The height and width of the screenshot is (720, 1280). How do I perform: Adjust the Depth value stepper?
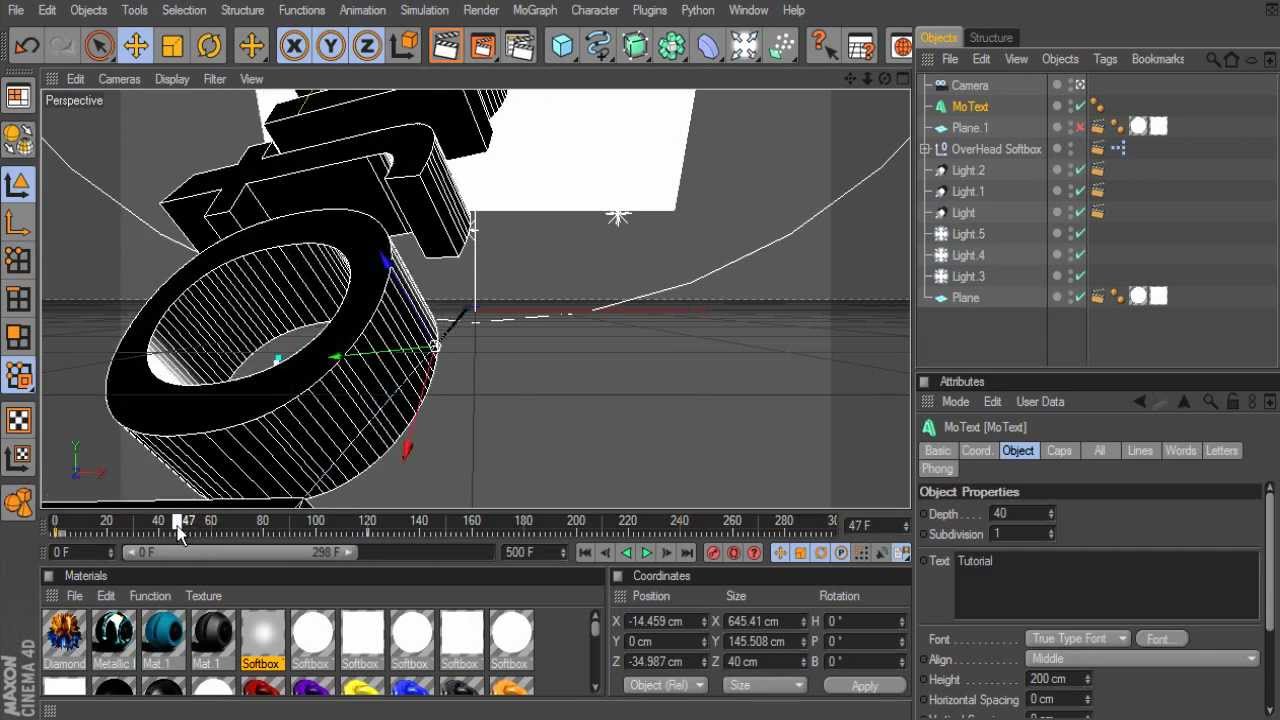click(1050, 514)
